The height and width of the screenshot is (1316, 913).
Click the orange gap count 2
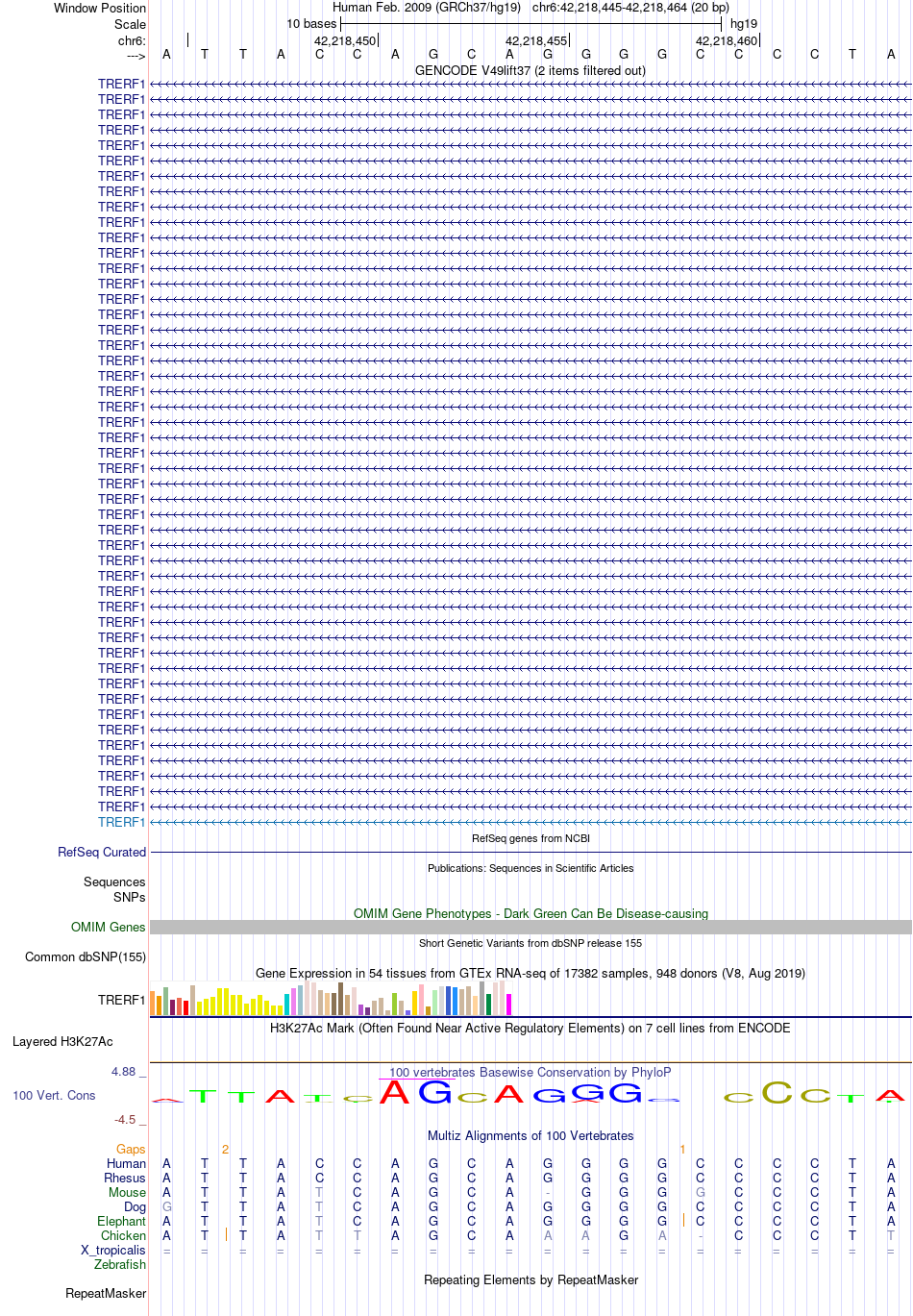click(225, 1149)
